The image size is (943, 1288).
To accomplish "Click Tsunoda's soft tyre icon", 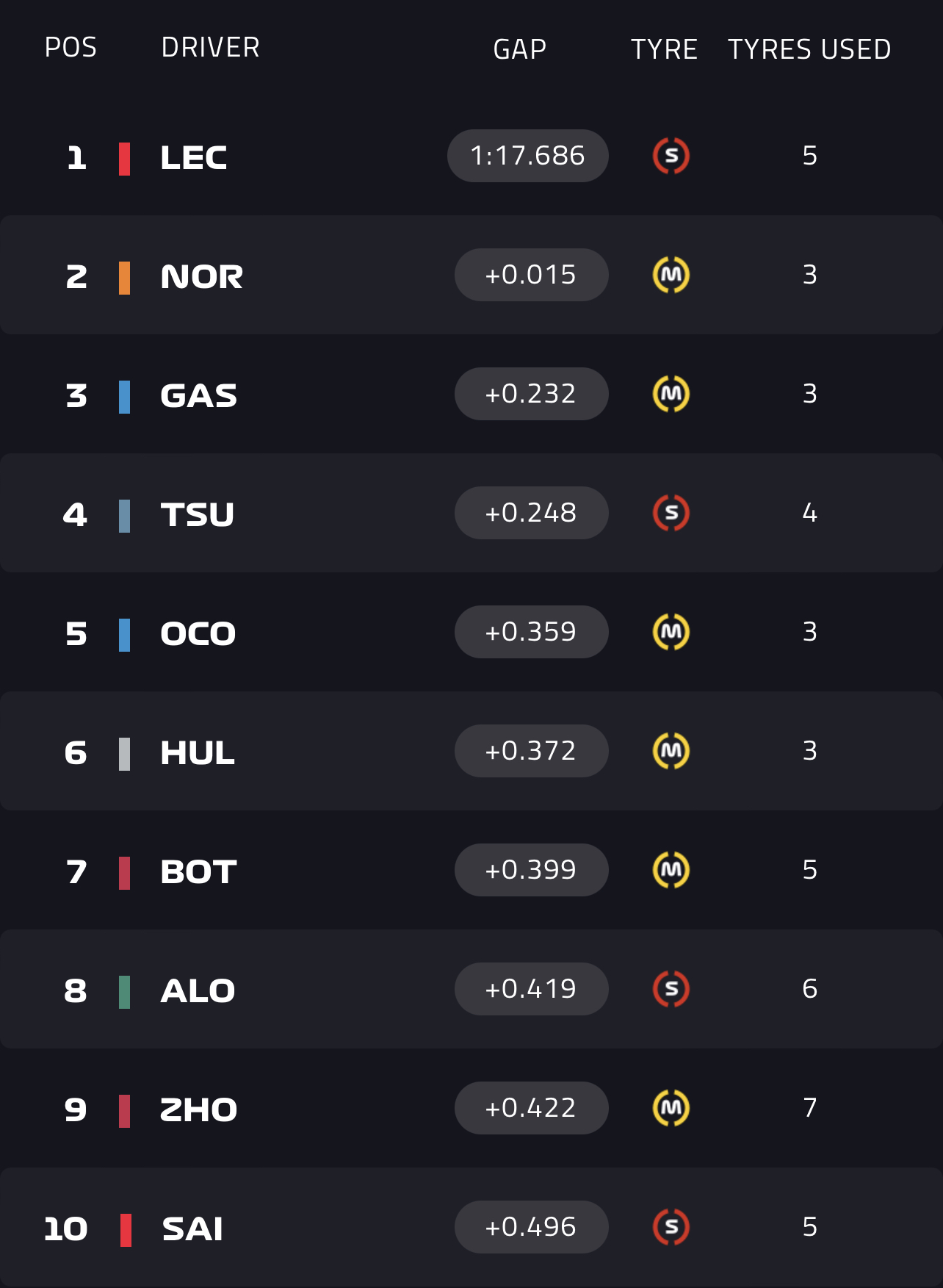I will point(671,513).
